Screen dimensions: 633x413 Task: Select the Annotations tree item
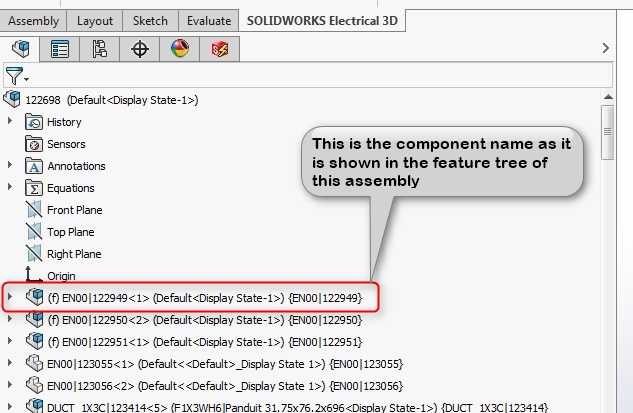[76, 166]
